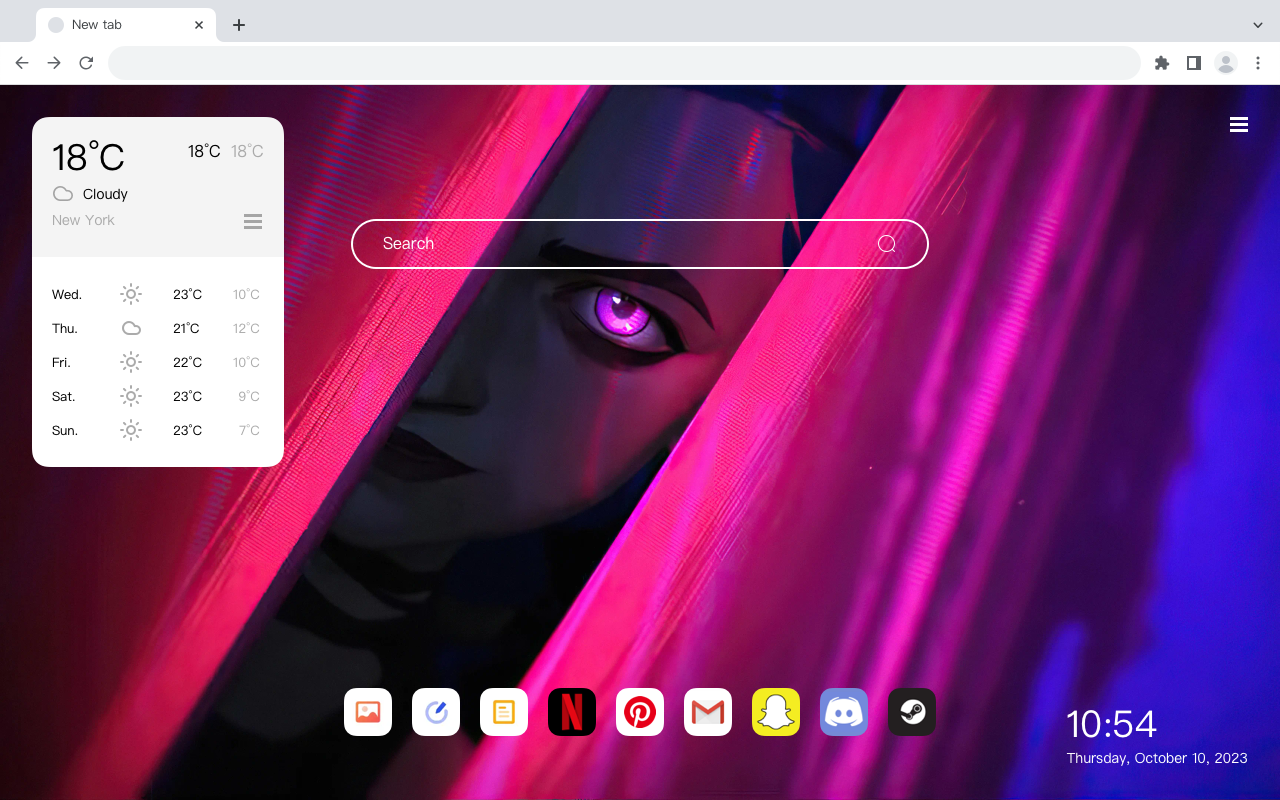Open the Chrome extensions puzzle icon
This screenshot has height=800, width=1280.
[x=1161, y=63]
